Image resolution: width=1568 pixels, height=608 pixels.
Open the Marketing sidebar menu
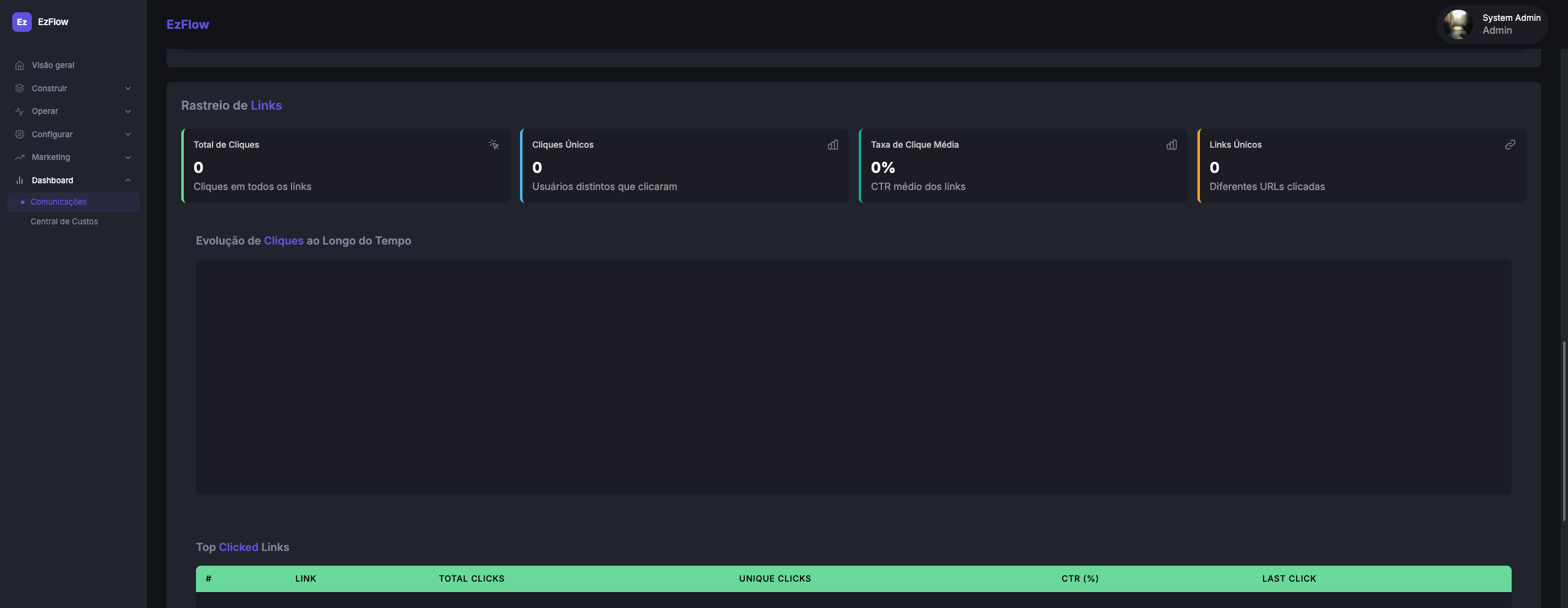73,158
